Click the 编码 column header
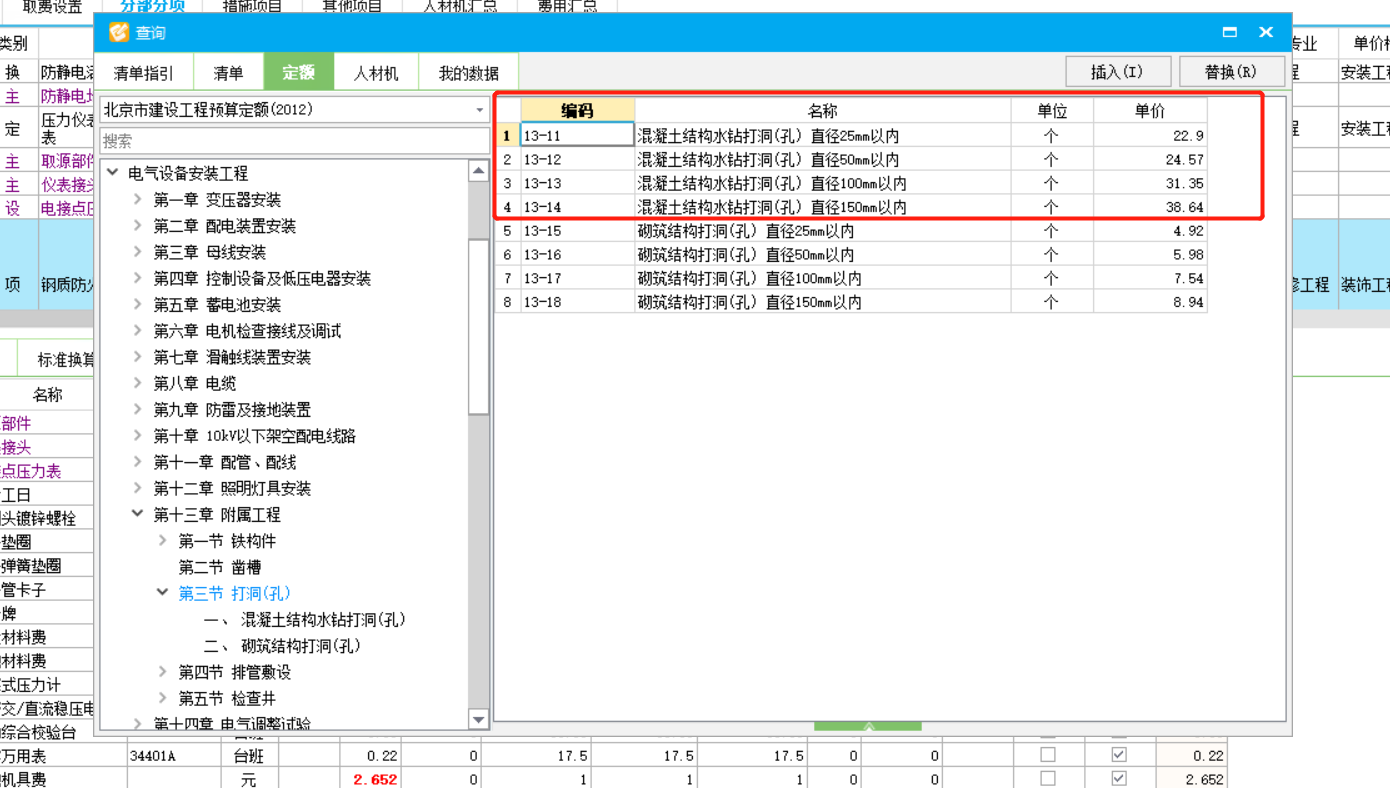1390x788 pixels. 577,111
